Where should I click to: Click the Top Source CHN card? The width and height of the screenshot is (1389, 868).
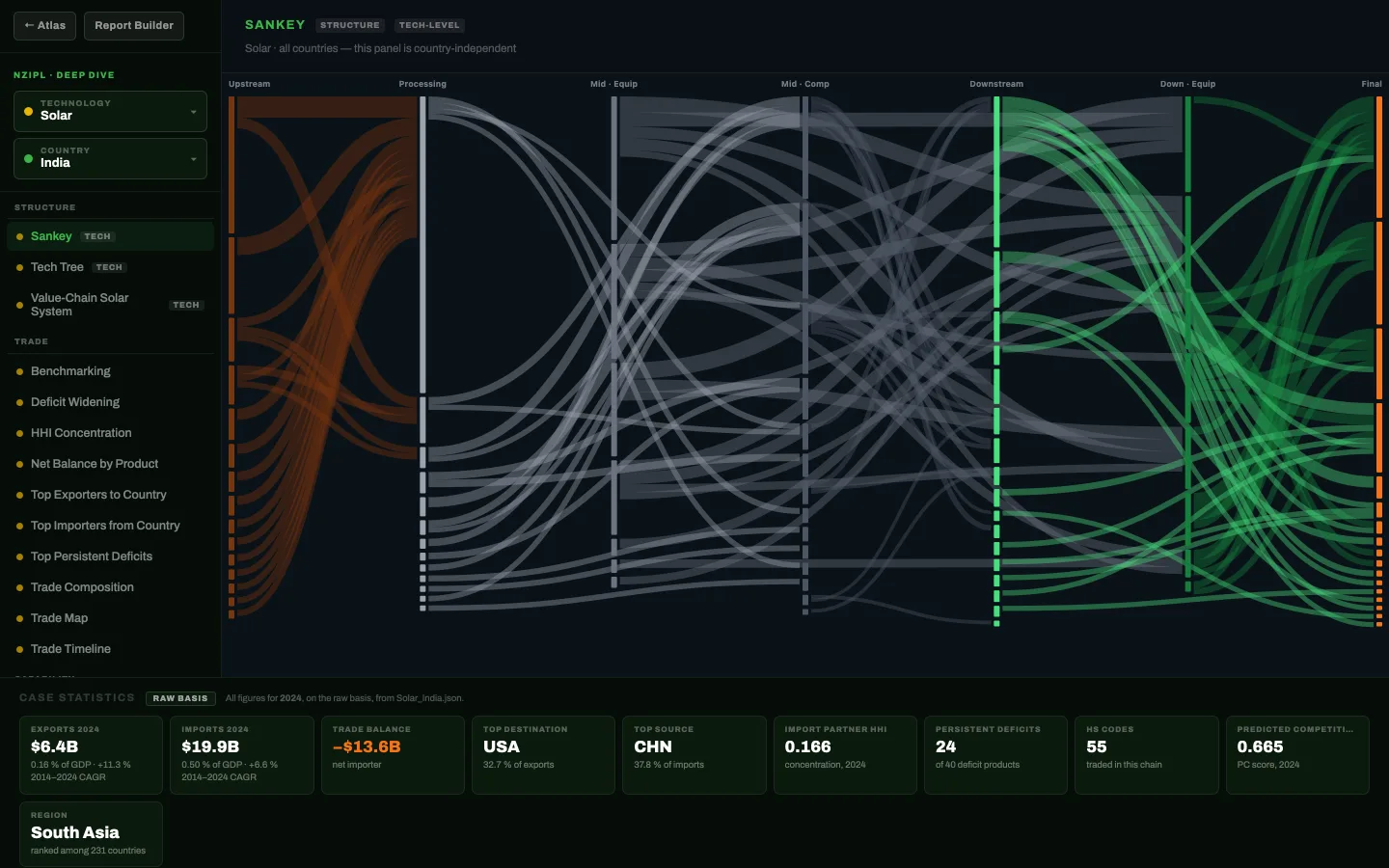click(694, 755)
